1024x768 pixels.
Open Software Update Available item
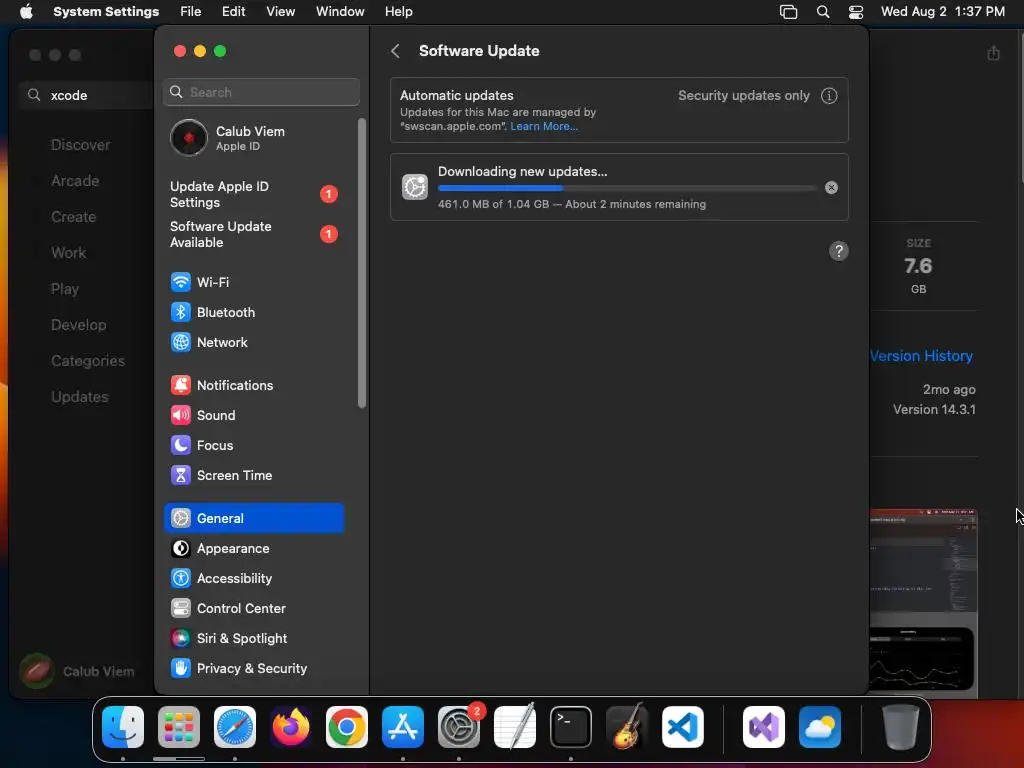253,234
